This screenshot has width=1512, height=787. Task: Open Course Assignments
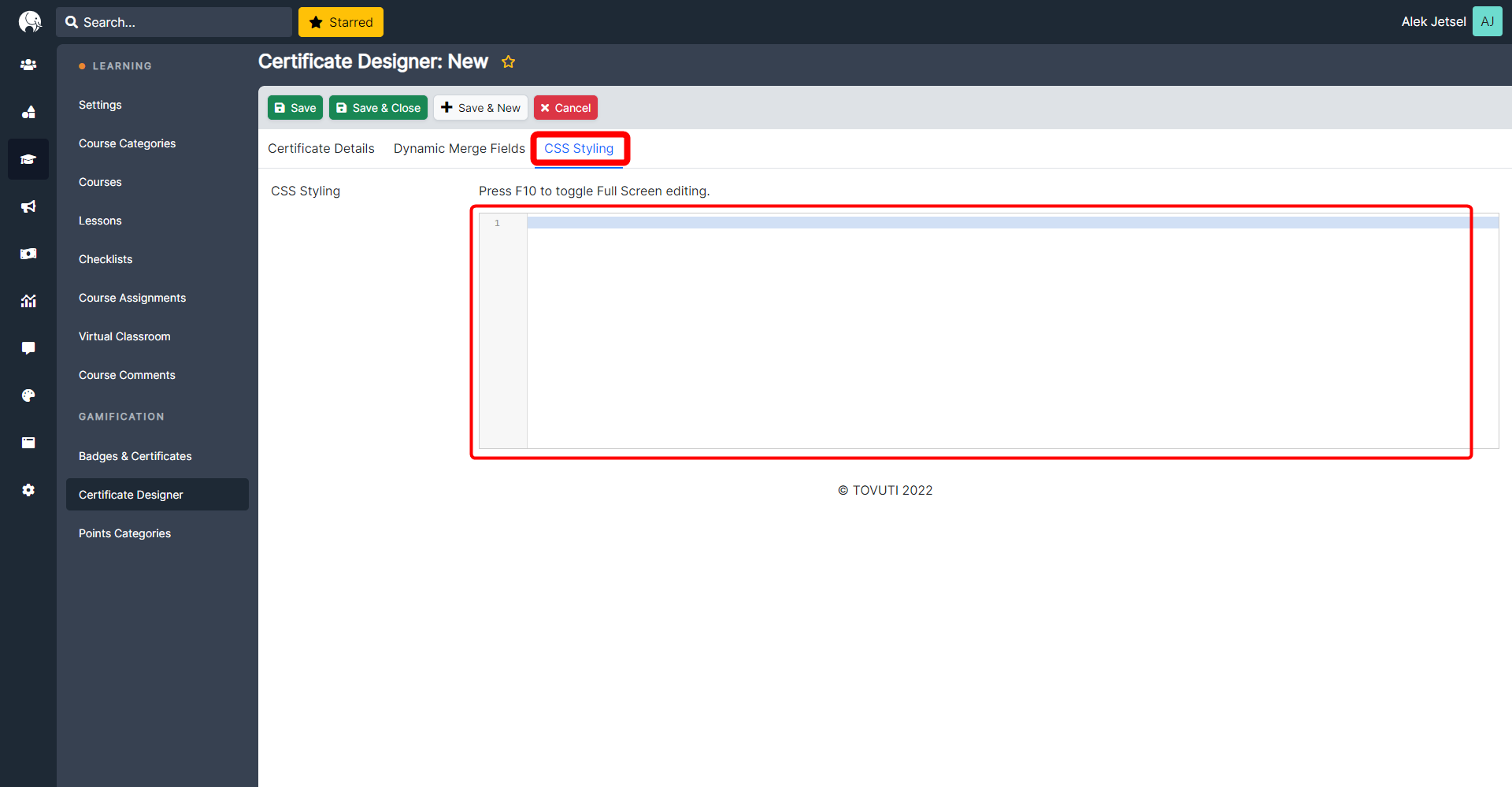click(132, 298)
